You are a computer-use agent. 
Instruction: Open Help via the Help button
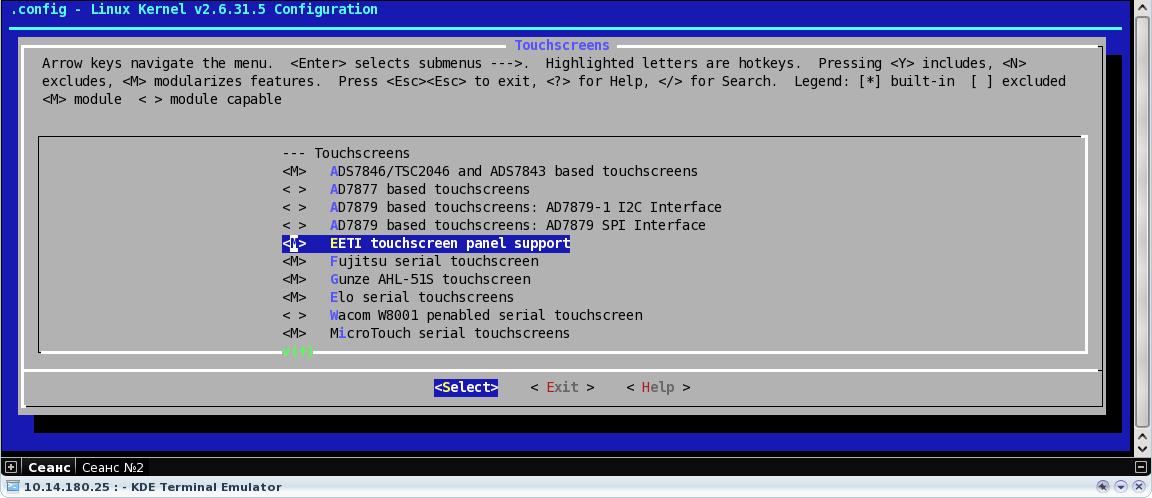coord(658,387)
